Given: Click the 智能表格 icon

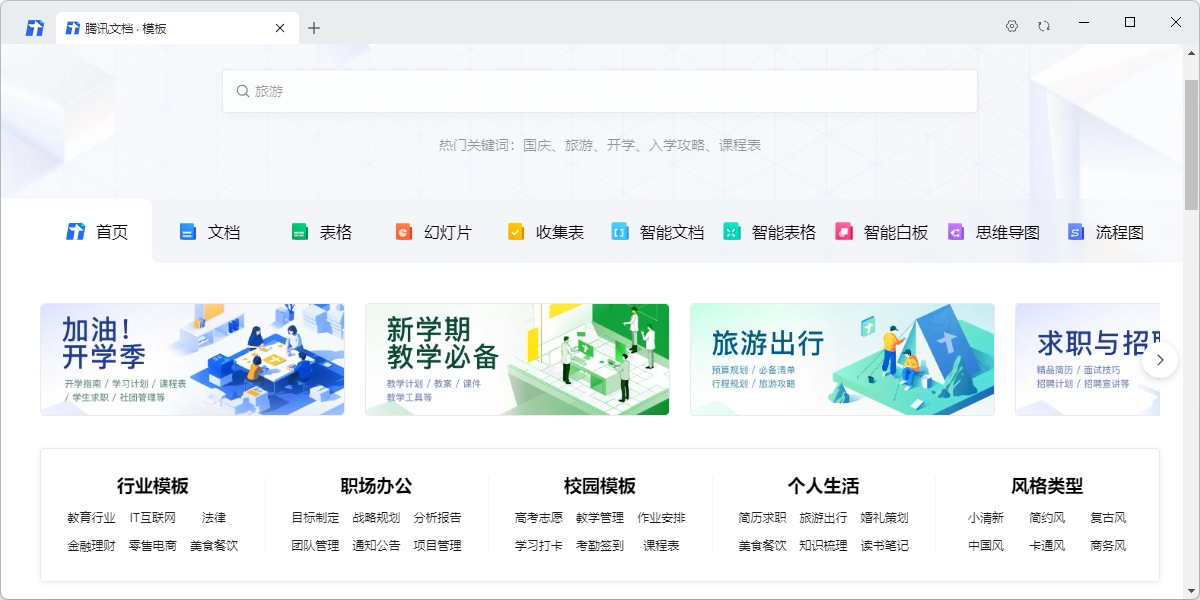Looking at the screenshot, I should [x=732, y=232].
